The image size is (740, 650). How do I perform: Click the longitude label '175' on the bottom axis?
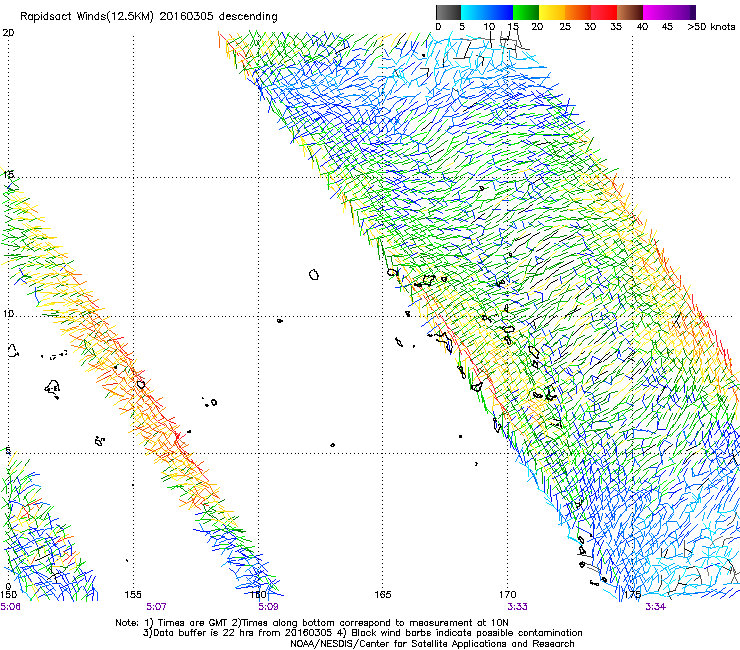click(632, 595)
